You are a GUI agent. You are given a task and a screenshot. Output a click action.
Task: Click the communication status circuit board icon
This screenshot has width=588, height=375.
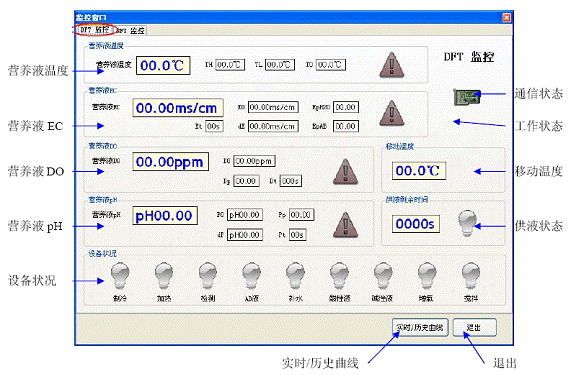tap(466, 97)
